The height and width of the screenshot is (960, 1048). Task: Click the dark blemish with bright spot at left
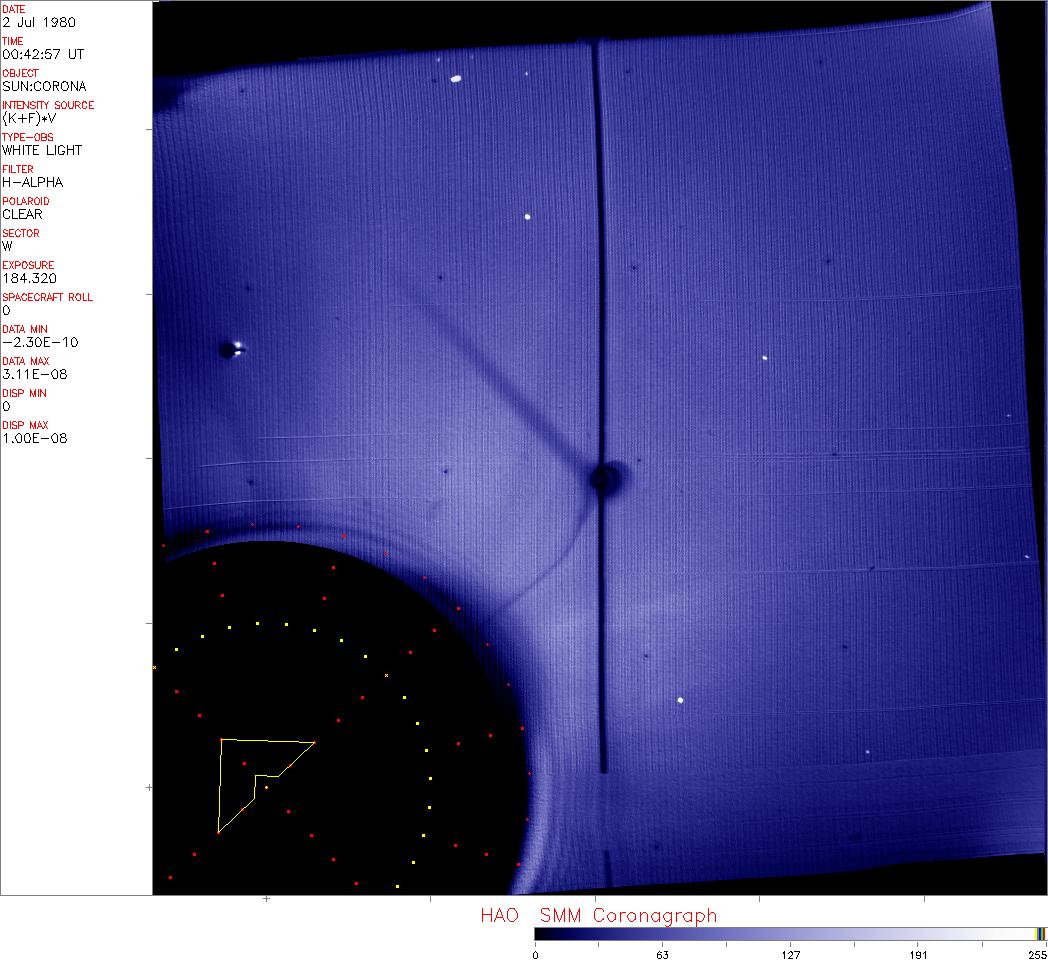231,349
